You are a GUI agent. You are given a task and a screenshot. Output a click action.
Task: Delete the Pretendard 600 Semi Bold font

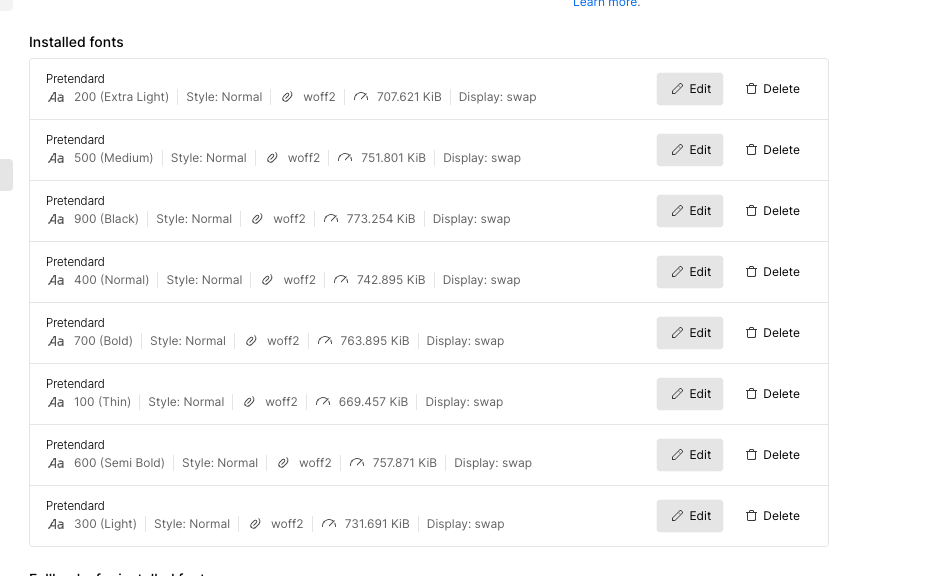click(772, 455)
